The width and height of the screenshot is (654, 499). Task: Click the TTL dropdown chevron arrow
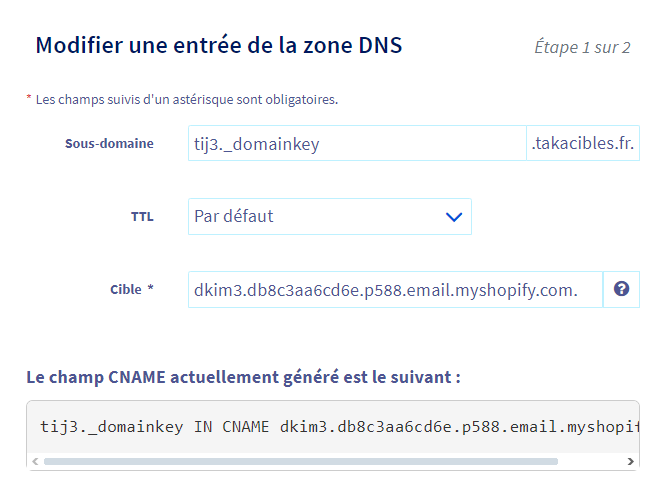pyautogui.click(x=454, y=216)
